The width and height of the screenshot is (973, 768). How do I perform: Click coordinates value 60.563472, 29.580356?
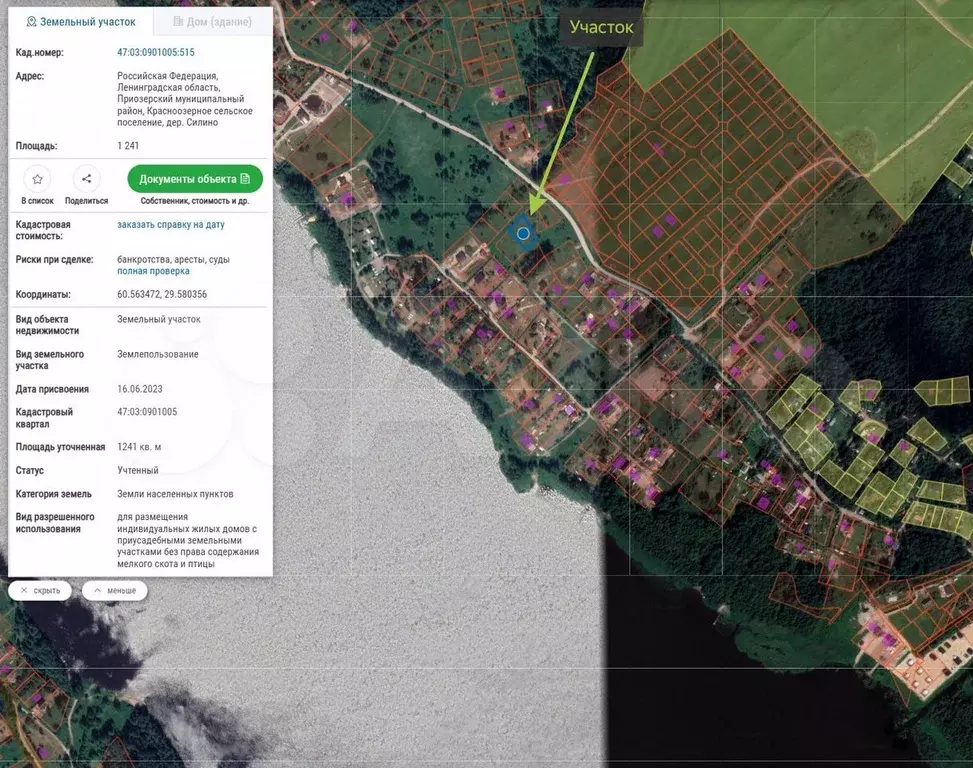[x=162, y=294]
